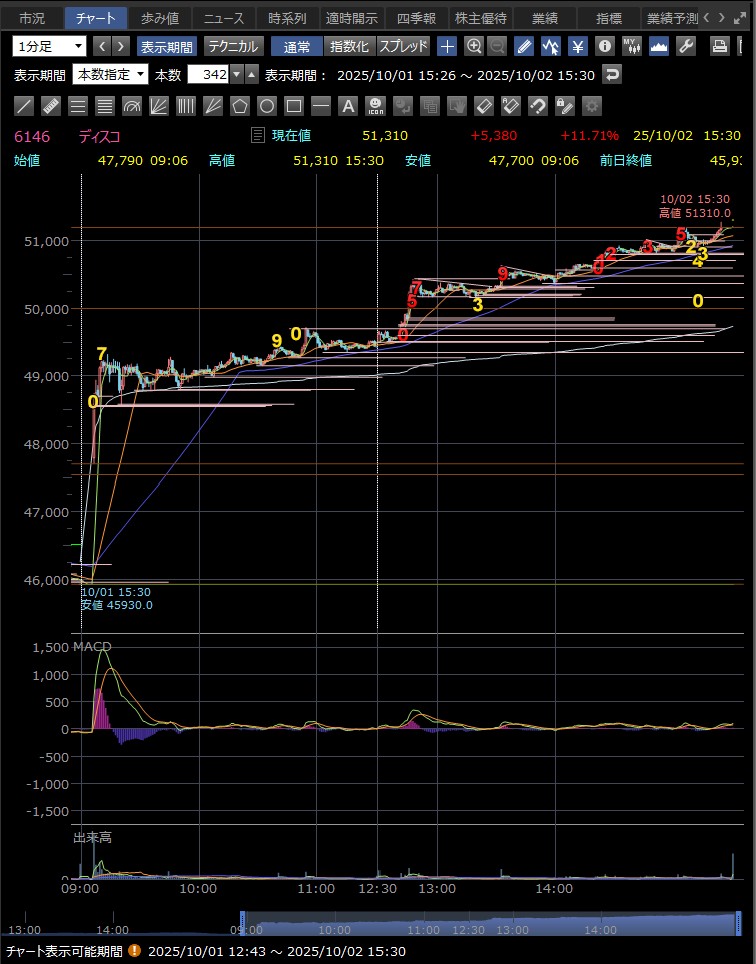The width and height of the screenshot is (756, 964).
Task: Switch to the 四季報 tab
Action: point(415,18)
